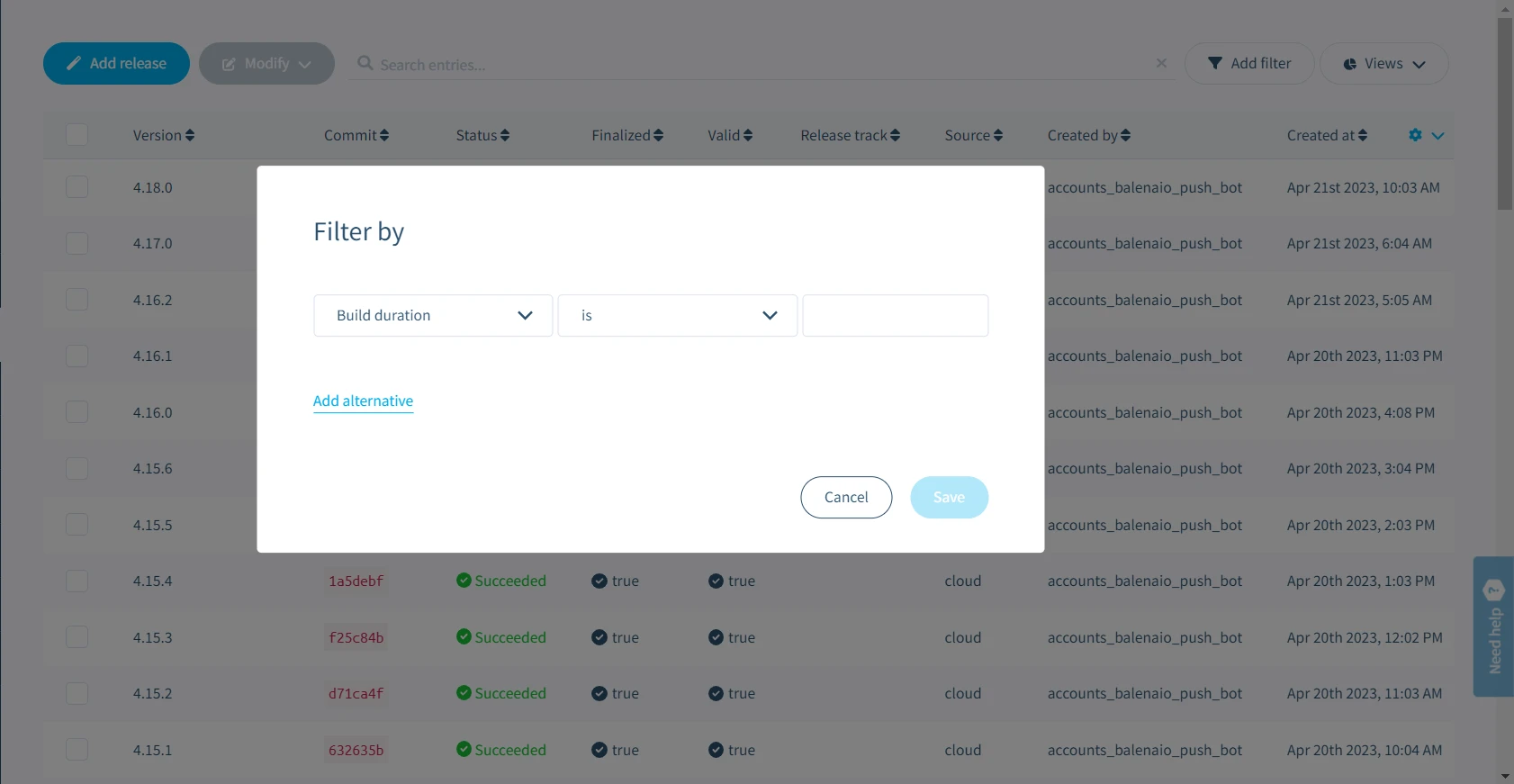The height and width of the screenshot is (784, 1514).
Task: Open the Views dropdown menu
Action: [x=1383, y=64]
